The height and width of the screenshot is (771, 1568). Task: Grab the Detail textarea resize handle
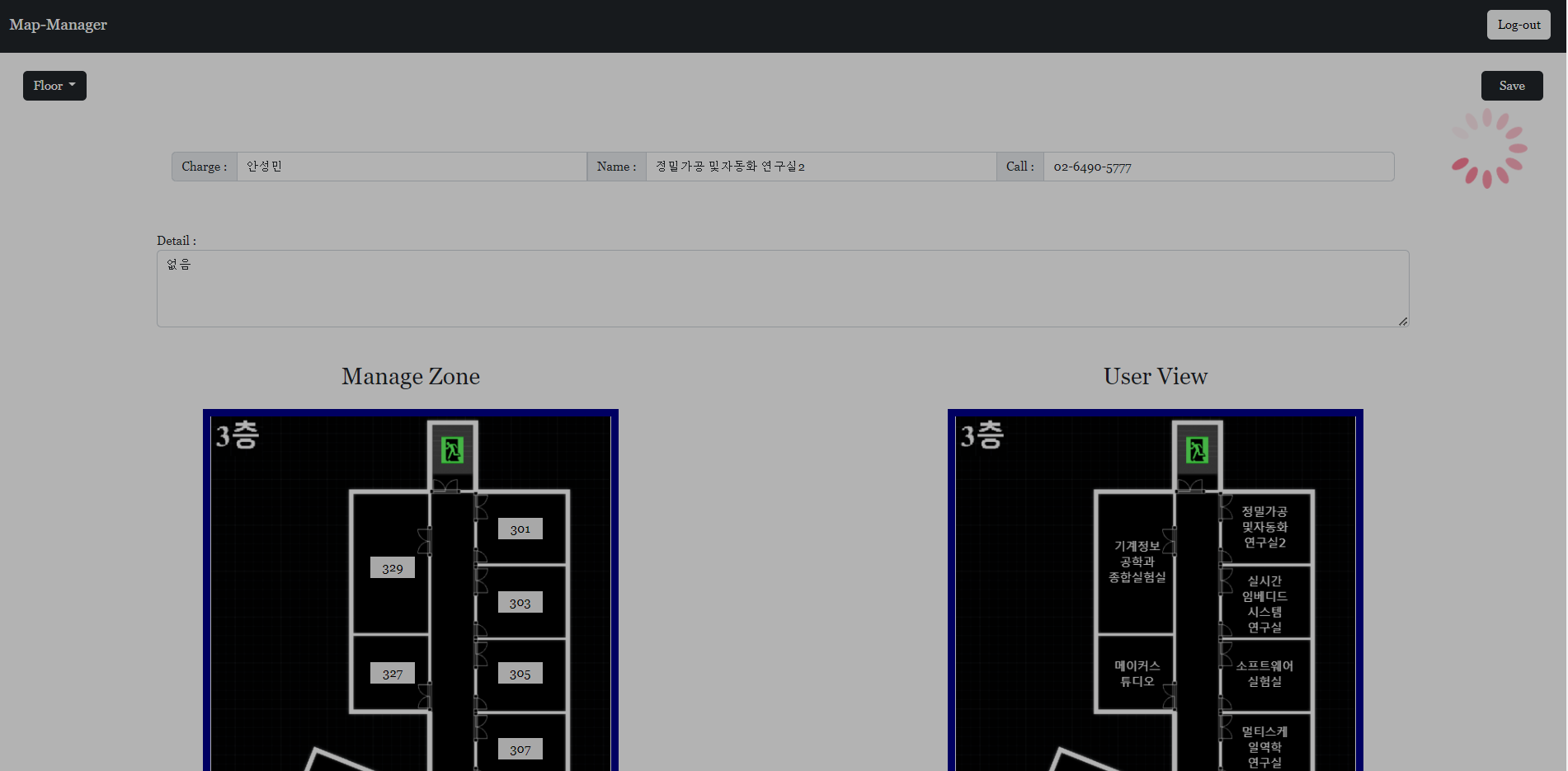point(1403,322)
